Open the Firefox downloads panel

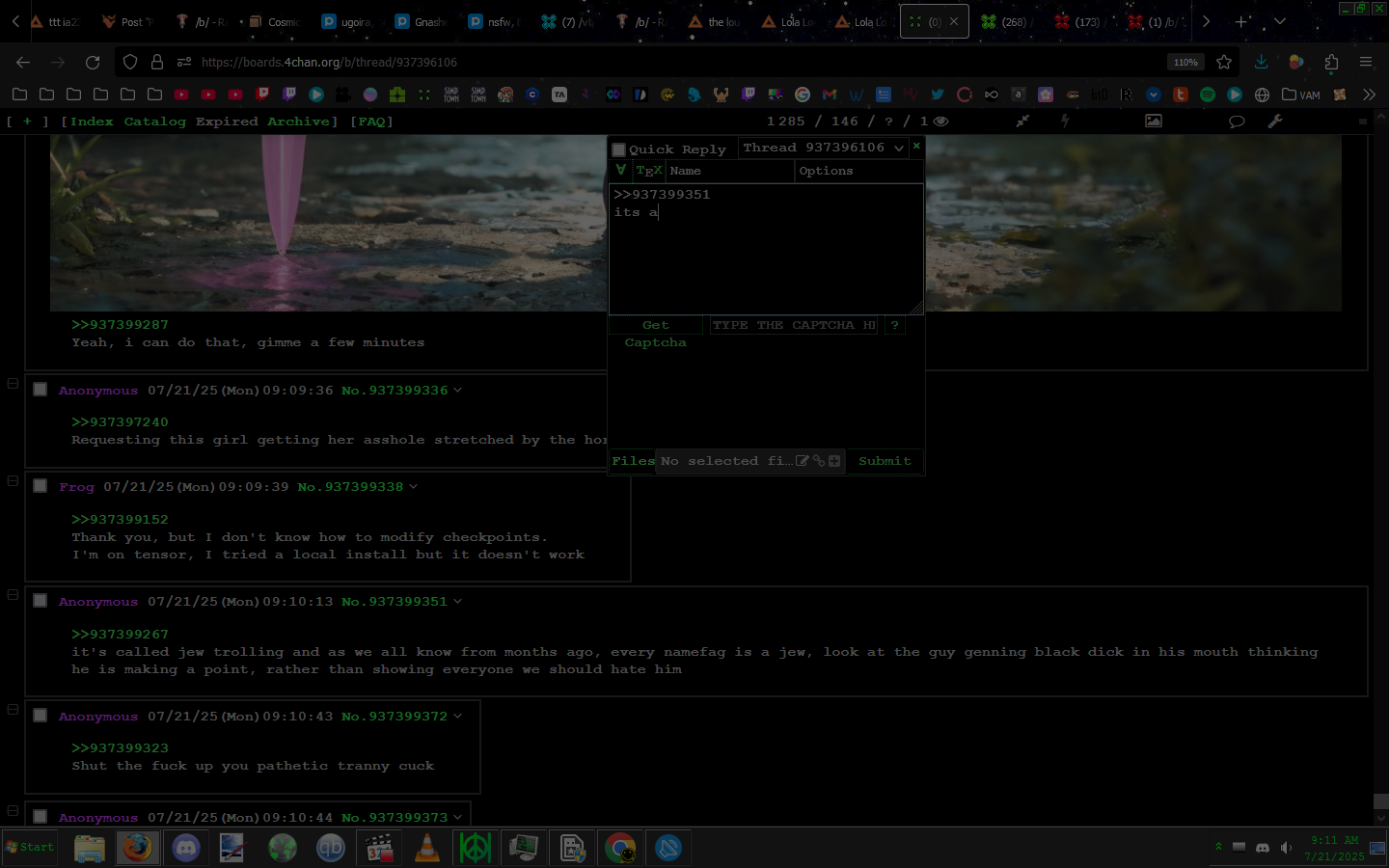1261,62
